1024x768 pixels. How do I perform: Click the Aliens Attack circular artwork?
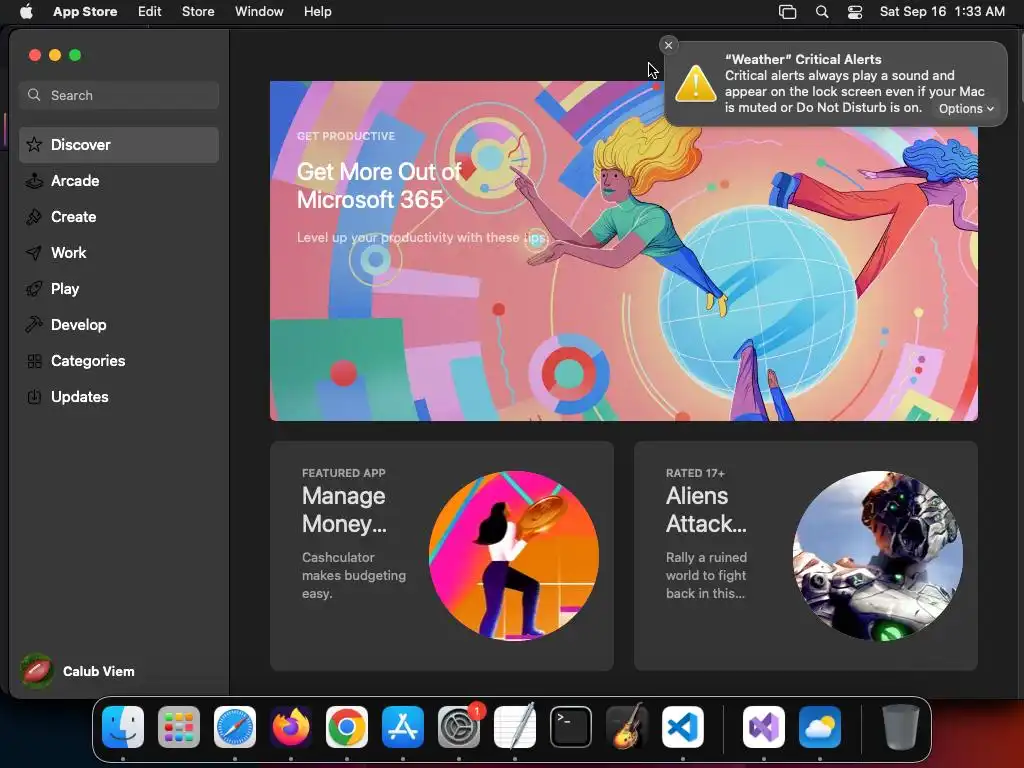point(878,556)
